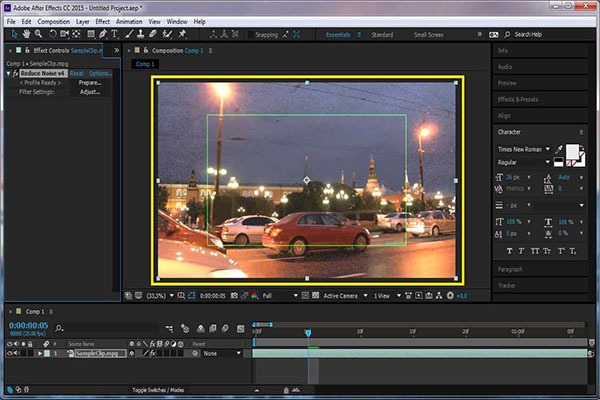Click the current time indicator in timeline
The width and height of the screenshot is (600, 400).
click(x=308, y=332)
